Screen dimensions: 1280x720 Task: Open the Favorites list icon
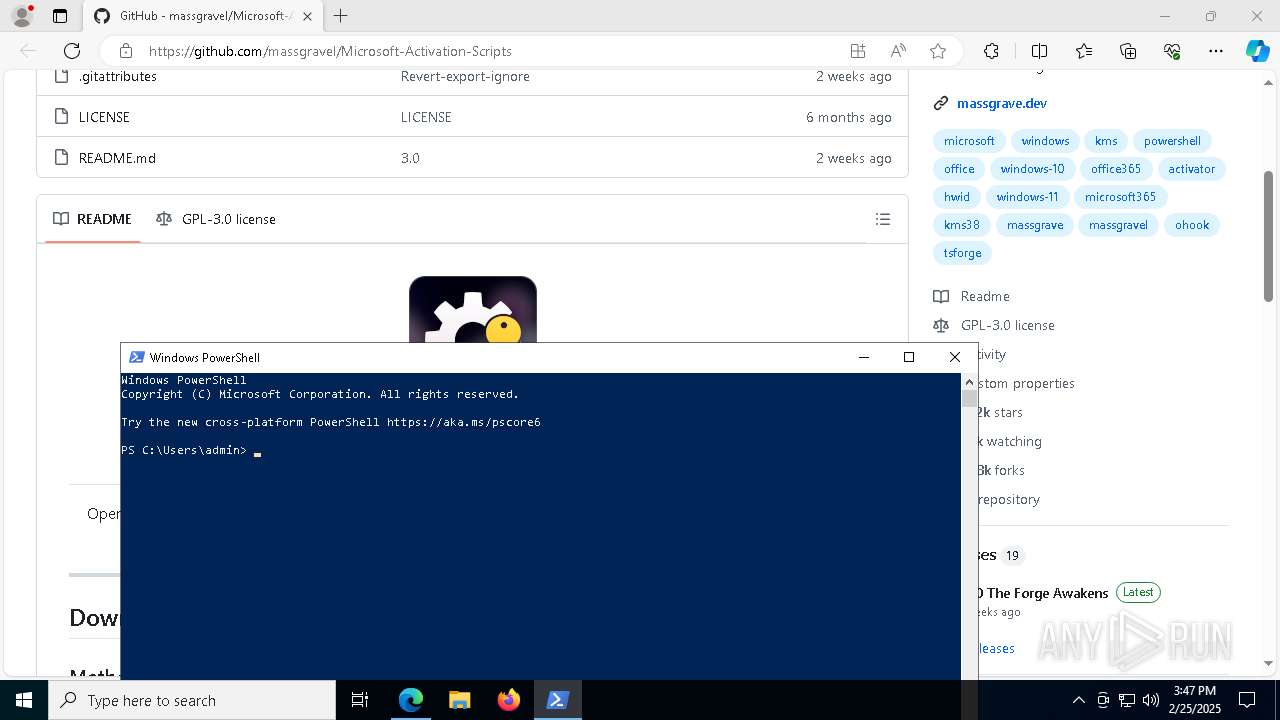(x=1084, y=51)
